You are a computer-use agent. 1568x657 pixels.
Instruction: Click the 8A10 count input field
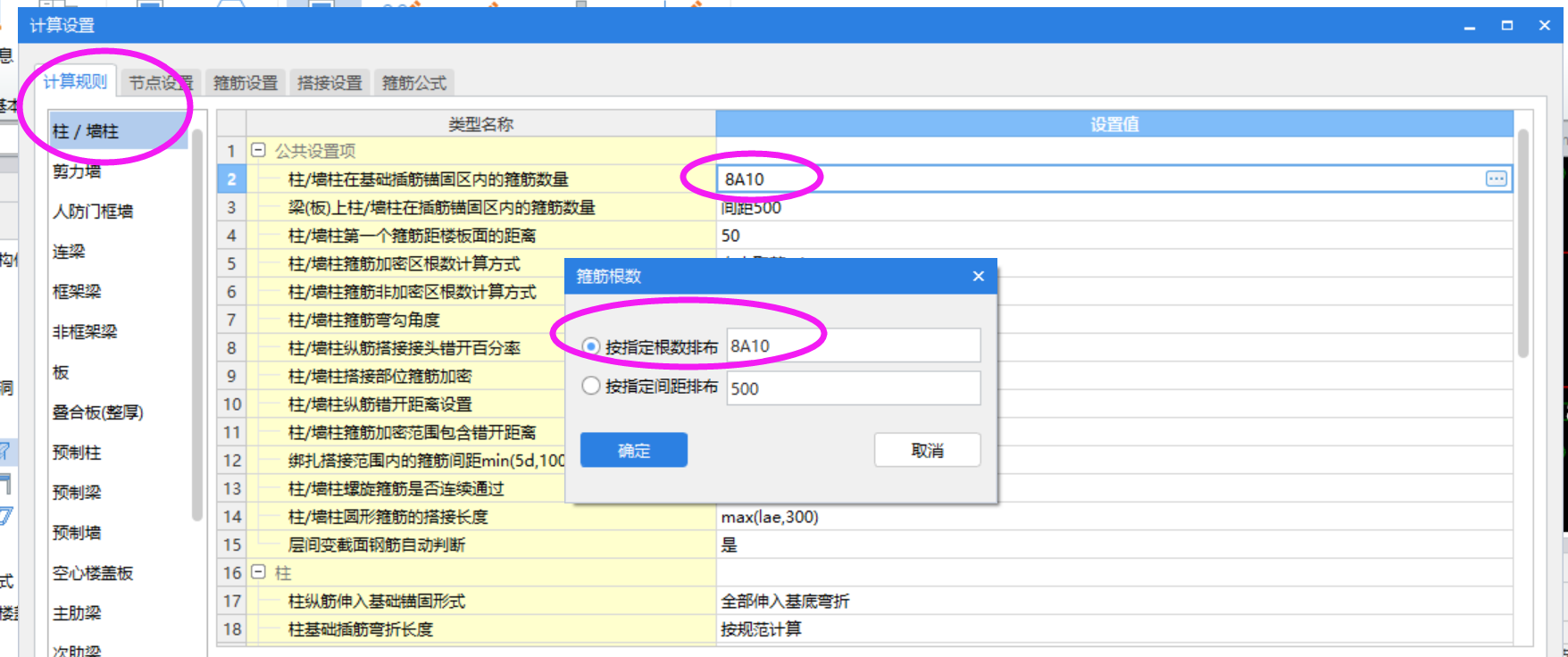click(854, 345)
